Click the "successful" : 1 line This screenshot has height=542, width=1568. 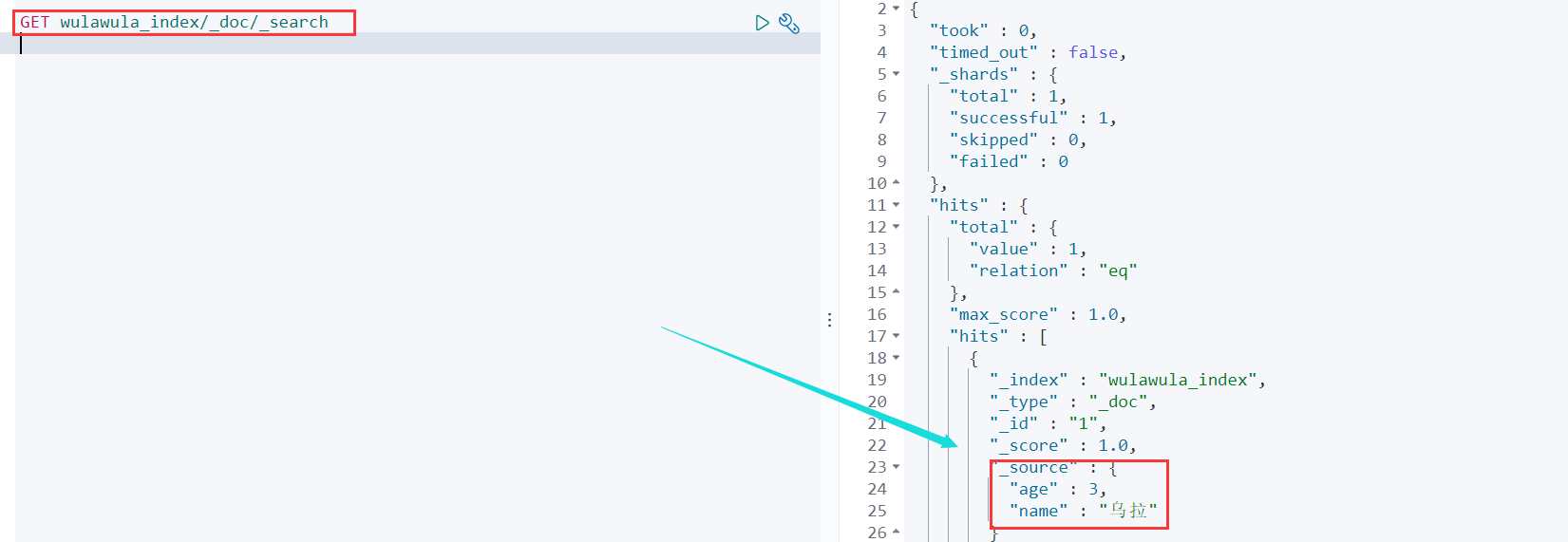point(1033,118)
